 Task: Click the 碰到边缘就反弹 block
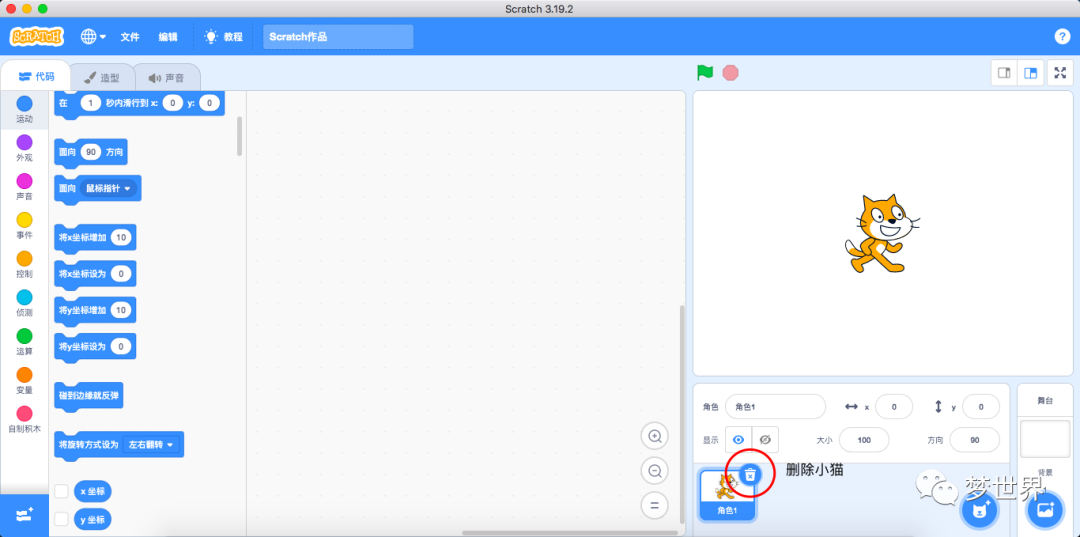(x=89, y=396)
